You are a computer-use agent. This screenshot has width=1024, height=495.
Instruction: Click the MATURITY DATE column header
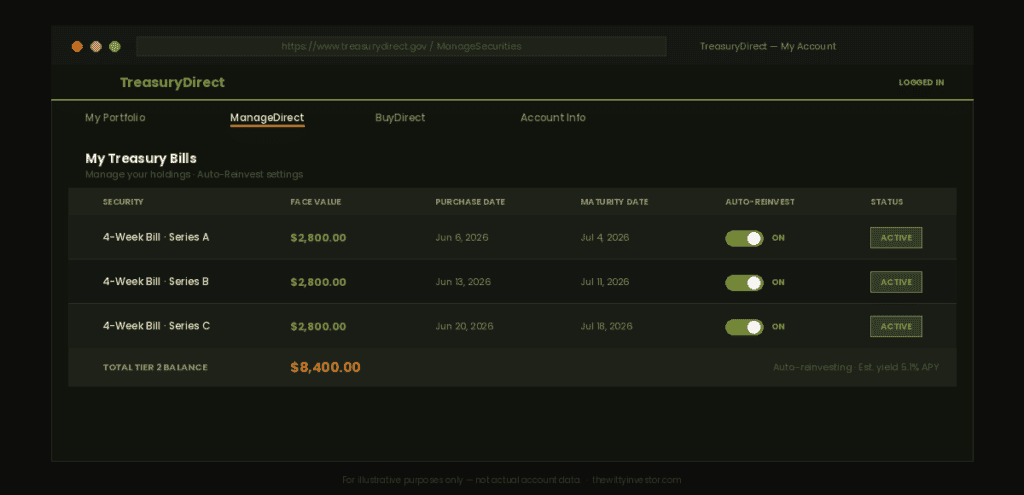(615, 202)
